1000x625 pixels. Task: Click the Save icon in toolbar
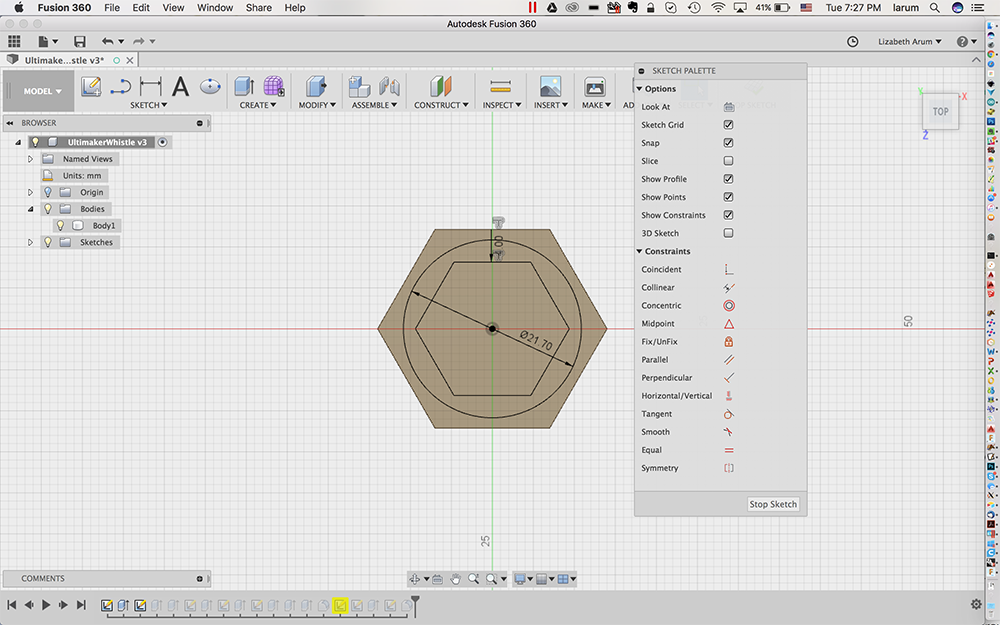click(80, 41)
